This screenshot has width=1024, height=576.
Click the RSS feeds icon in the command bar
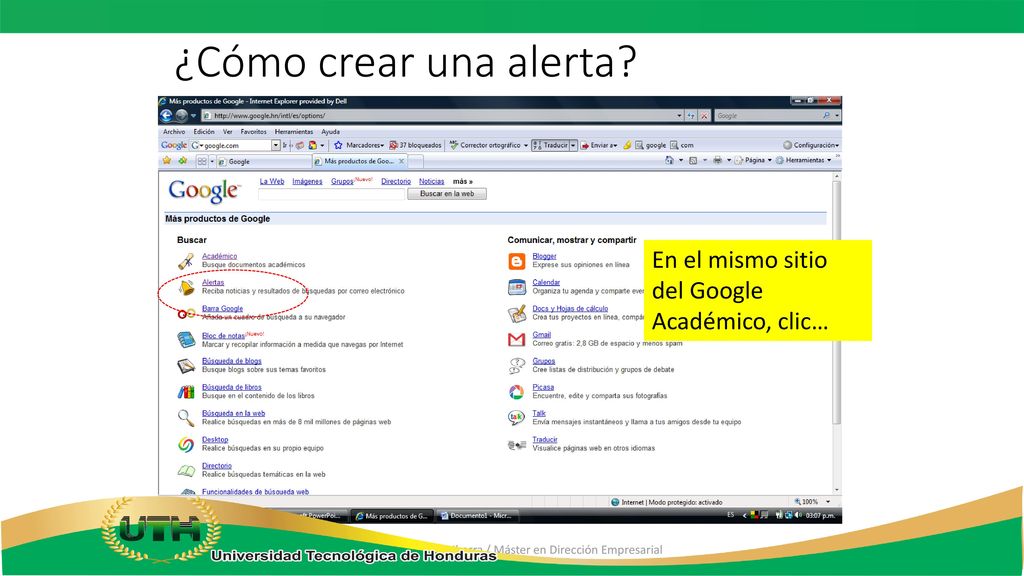point(693,160)
